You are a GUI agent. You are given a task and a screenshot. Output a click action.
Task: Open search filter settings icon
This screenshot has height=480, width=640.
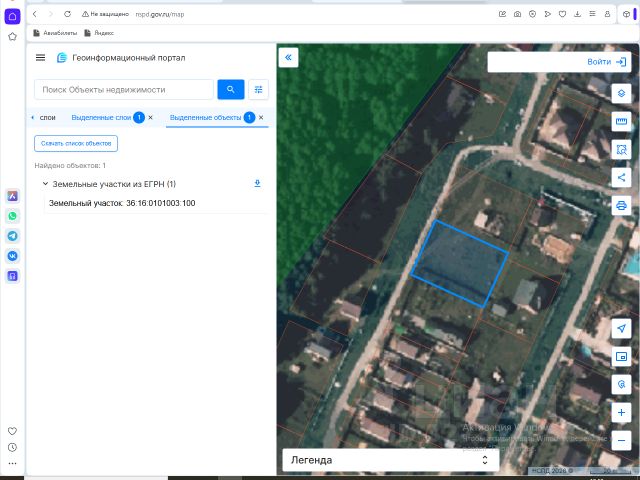click(258, 89)
